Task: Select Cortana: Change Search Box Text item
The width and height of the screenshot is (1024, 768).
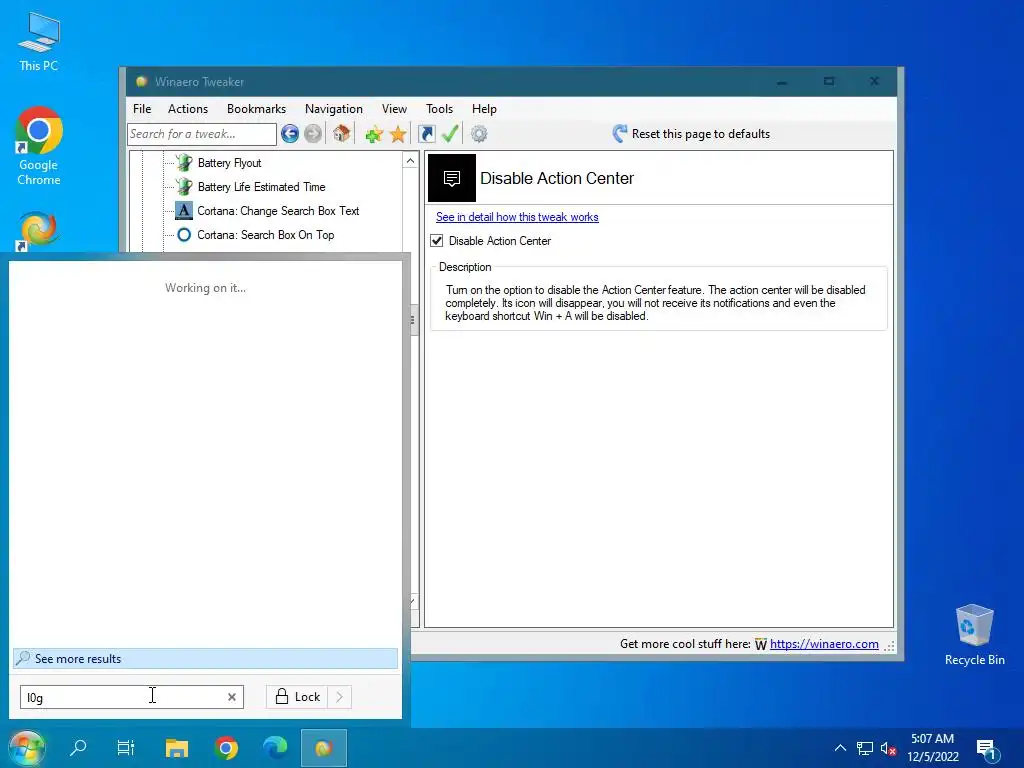Action: [278, 211]
